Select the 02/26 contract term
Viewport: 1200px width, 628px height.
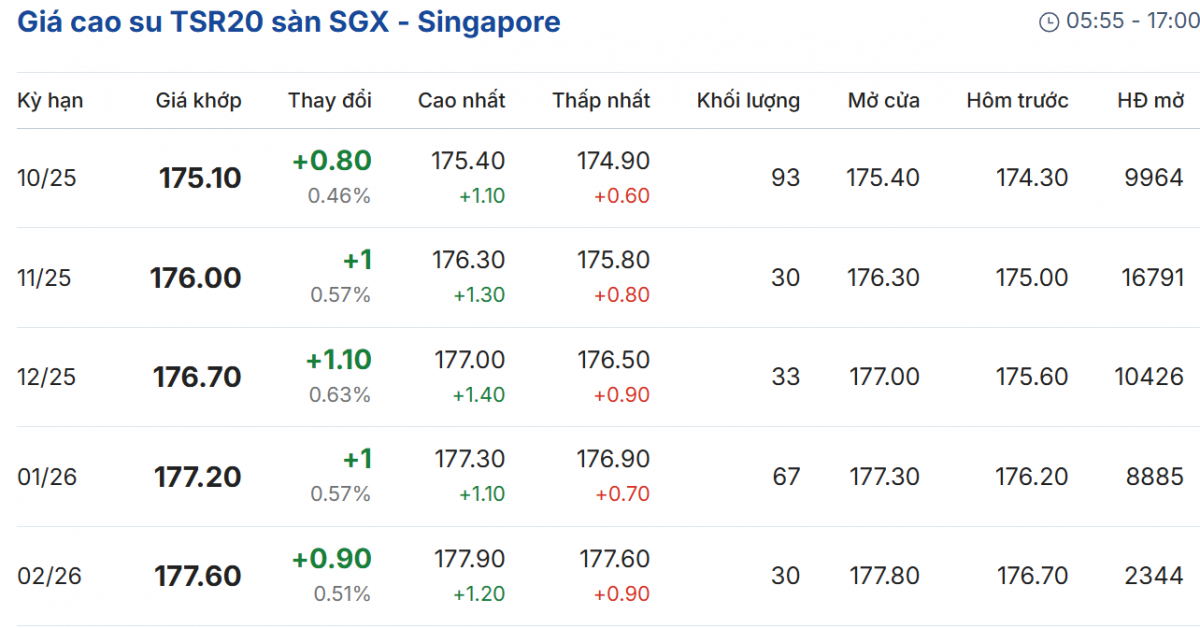point(47,576)
